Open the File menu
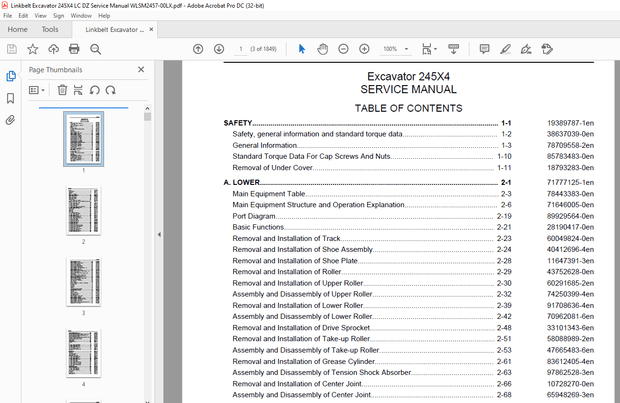The image size is (620, 403). point(8,16)
